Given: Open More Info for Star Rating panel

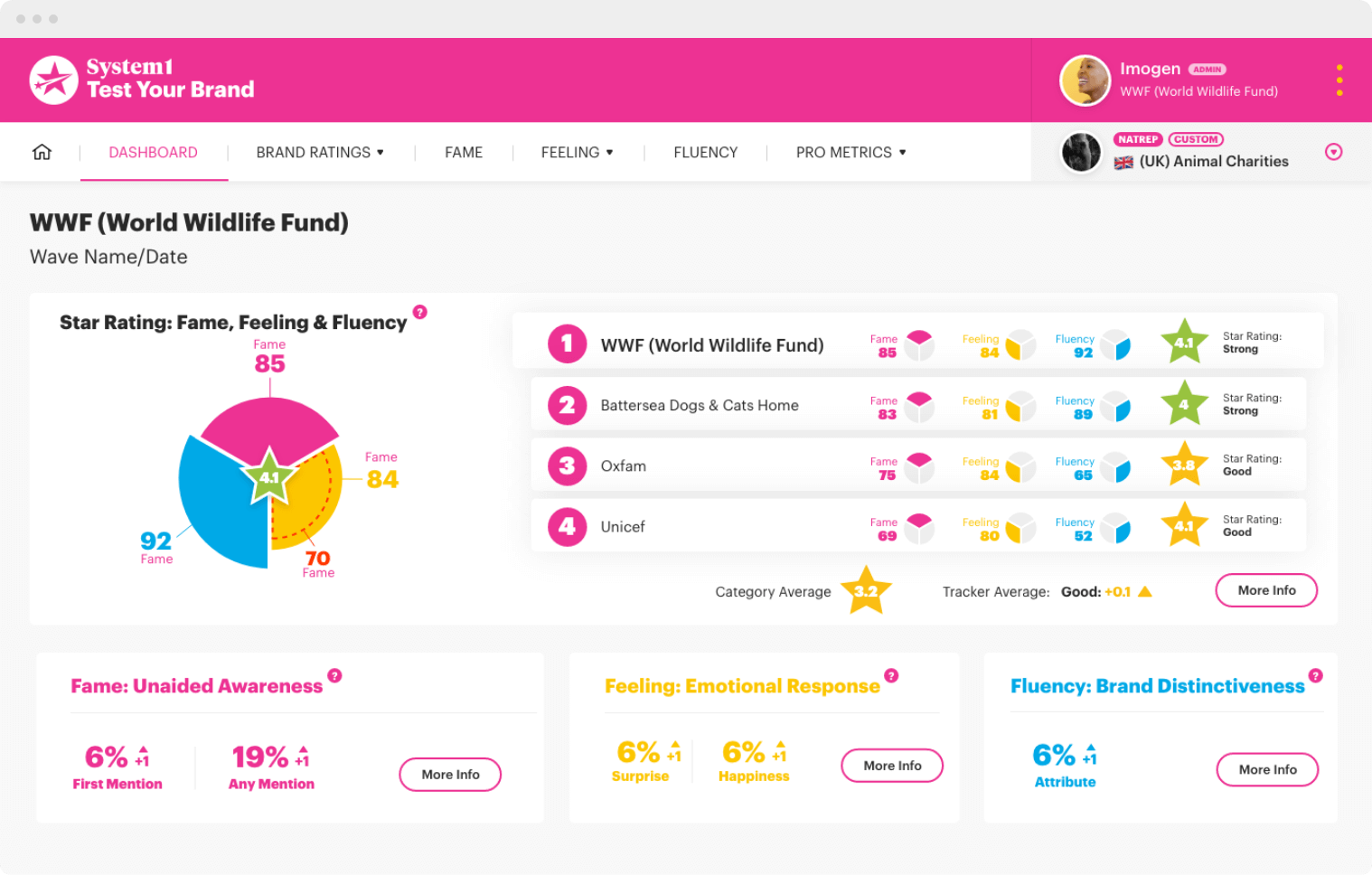Looking at the screenshot, I should pyautogui.click(x=1266, y=590).
